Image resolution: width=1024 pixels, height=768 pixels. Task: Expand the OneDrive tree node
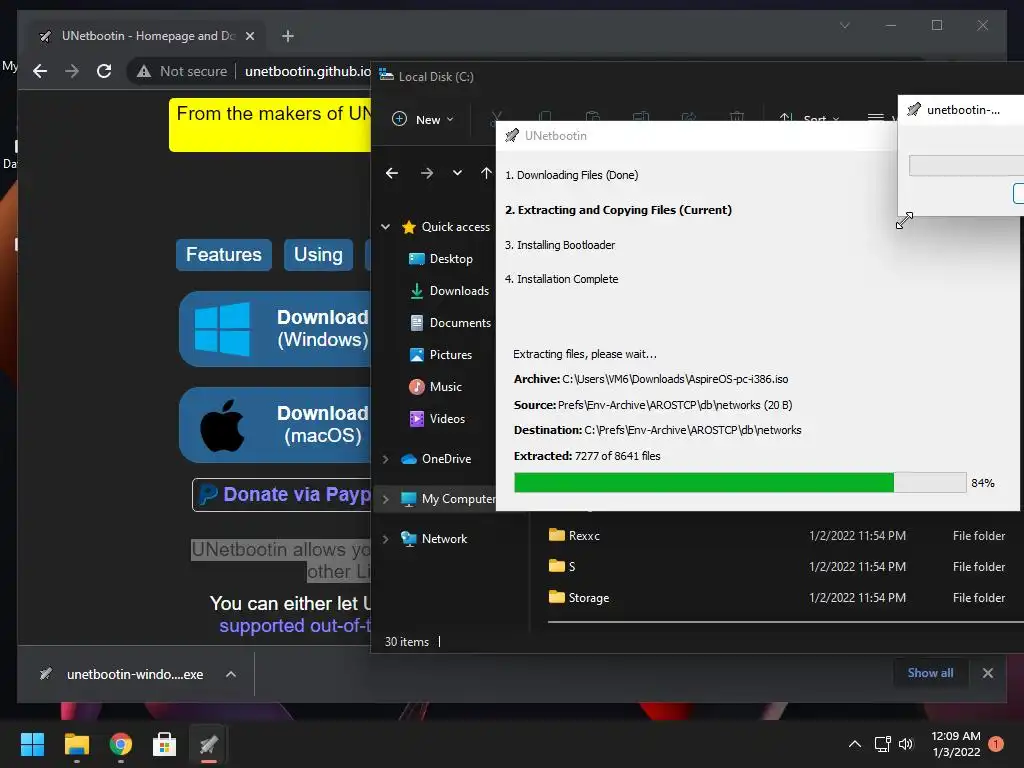click(x=385, y=459)
